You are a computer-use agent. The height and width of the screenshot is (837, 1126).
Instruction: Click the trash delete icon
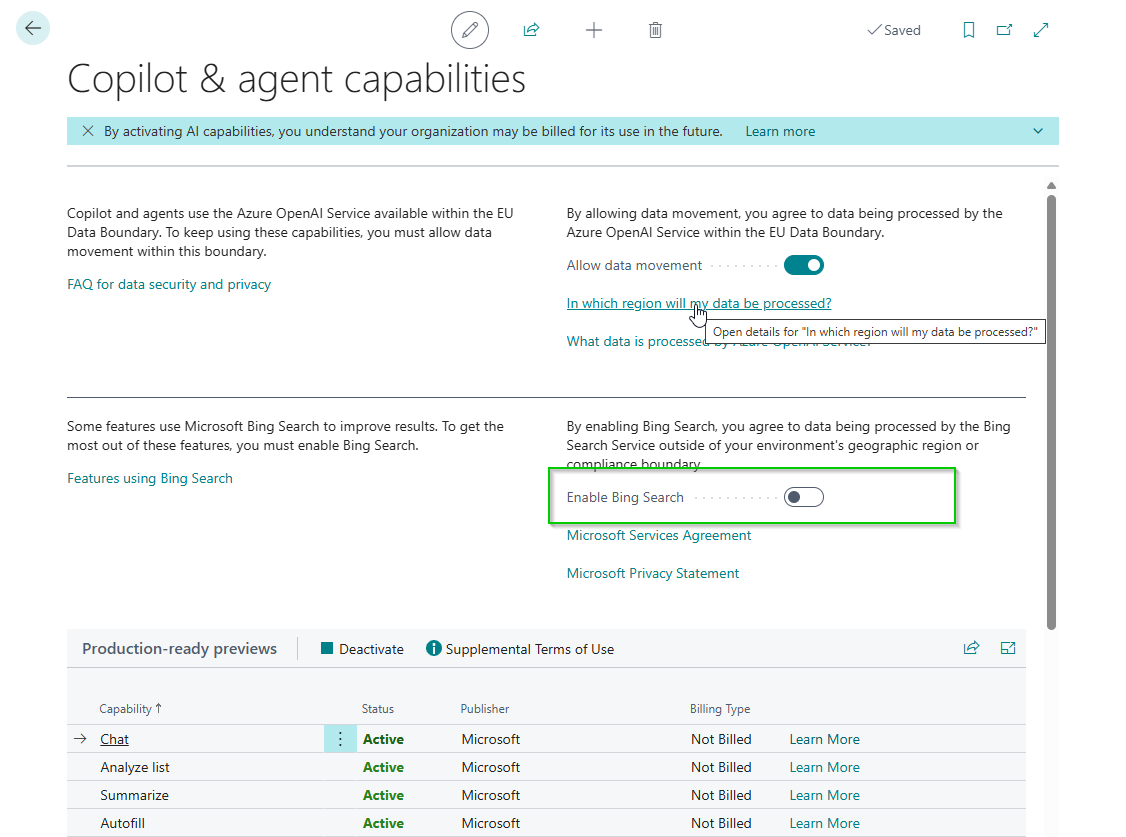655,30
